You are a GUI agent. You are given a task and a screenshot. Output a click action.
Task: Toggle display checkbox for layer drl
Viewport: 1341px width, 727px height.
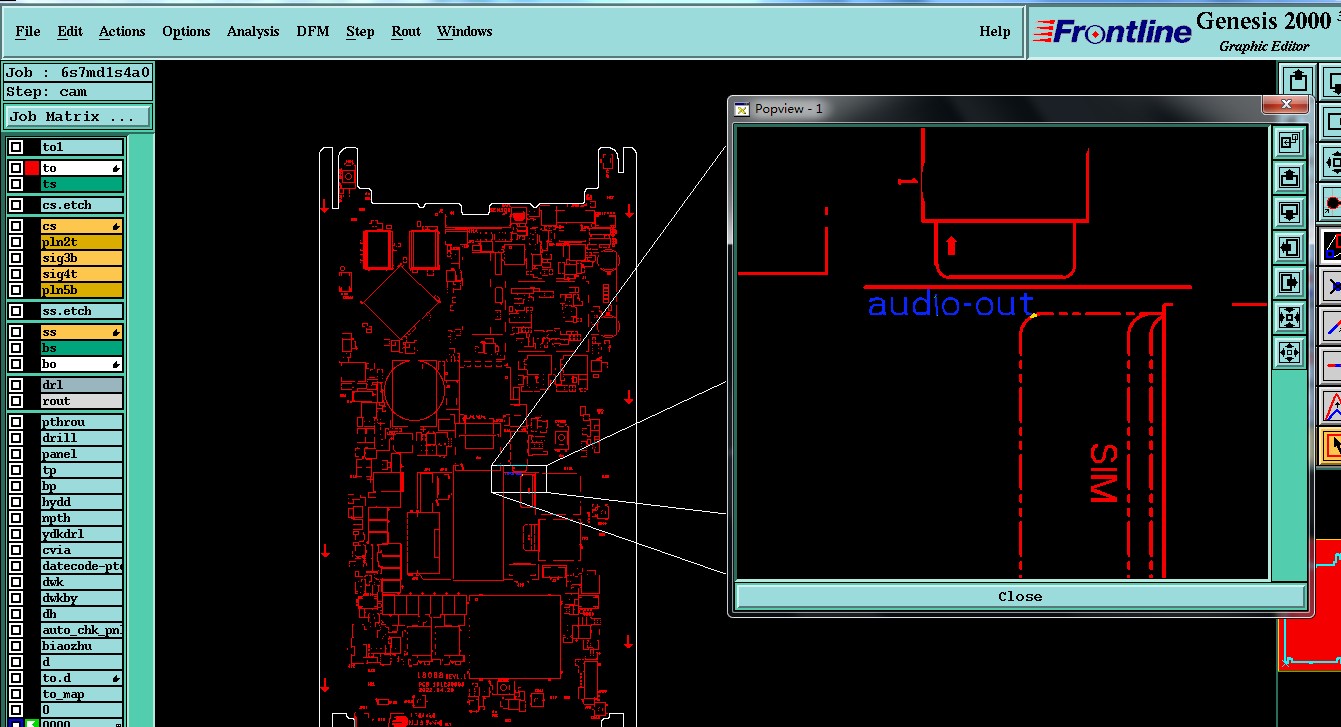[x=16, y=385]
